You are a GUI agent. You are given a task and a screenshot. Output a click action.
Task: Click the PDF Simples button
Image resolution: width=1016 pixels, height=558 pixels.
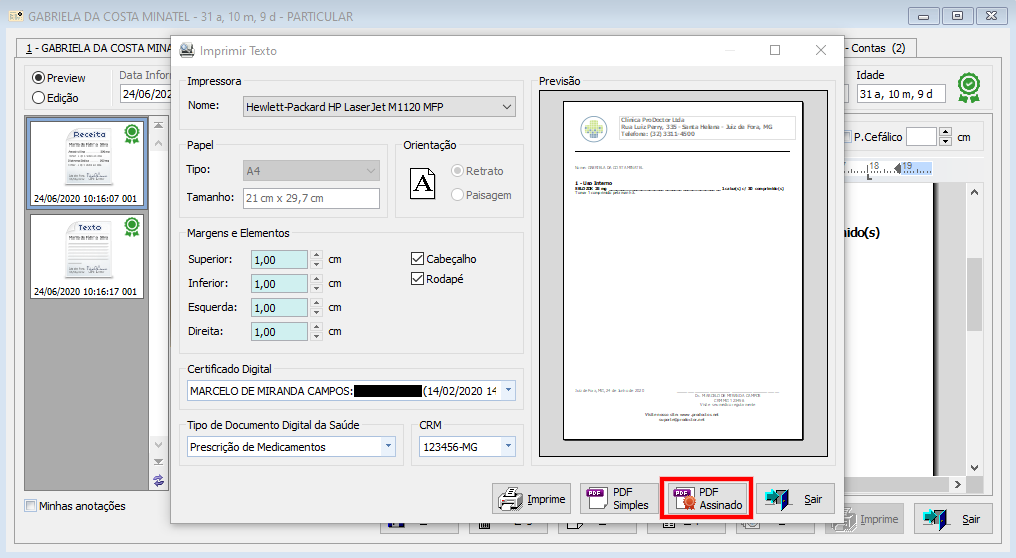pyautogui.click(x=619, y=498)
